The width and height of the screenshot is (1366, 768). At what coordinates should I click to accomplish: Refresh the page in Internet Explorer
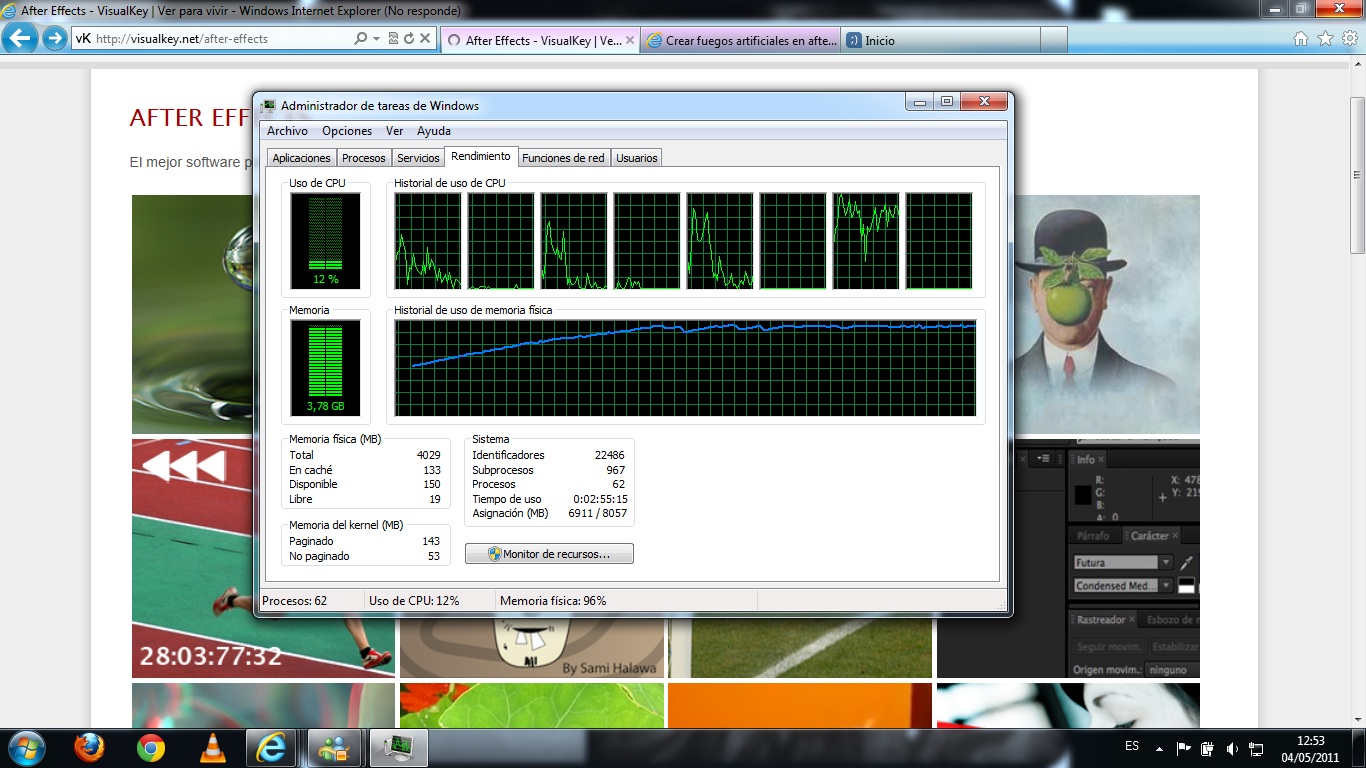pyautogui.click(x=409, y=39)
